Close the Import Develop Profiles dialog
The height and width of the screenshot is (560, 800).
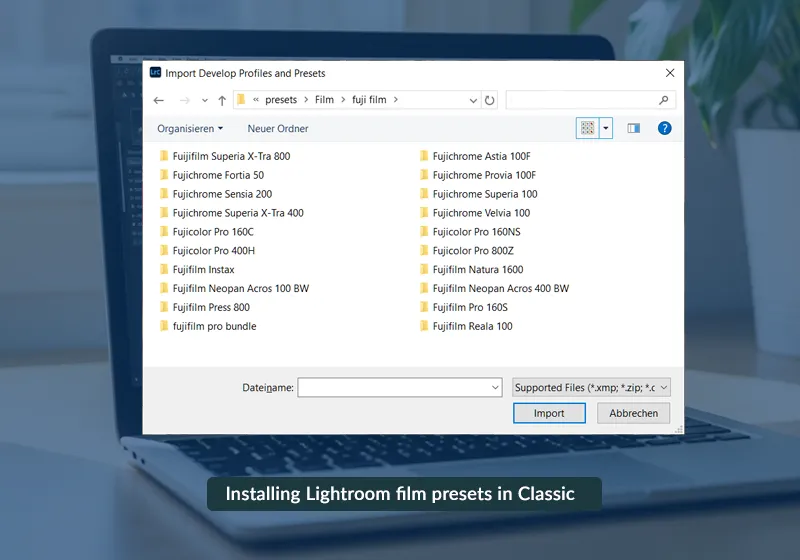click(670, 73)
